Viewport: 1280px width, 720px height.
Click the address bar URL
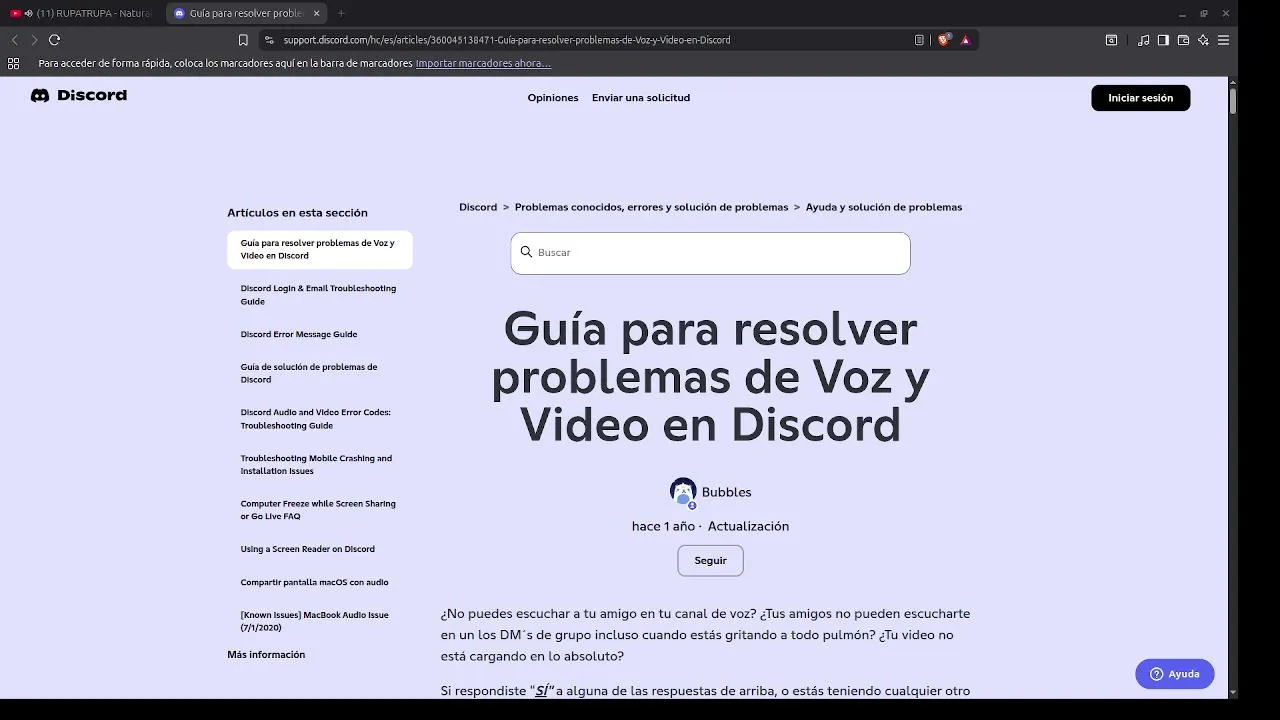(507, 40)
